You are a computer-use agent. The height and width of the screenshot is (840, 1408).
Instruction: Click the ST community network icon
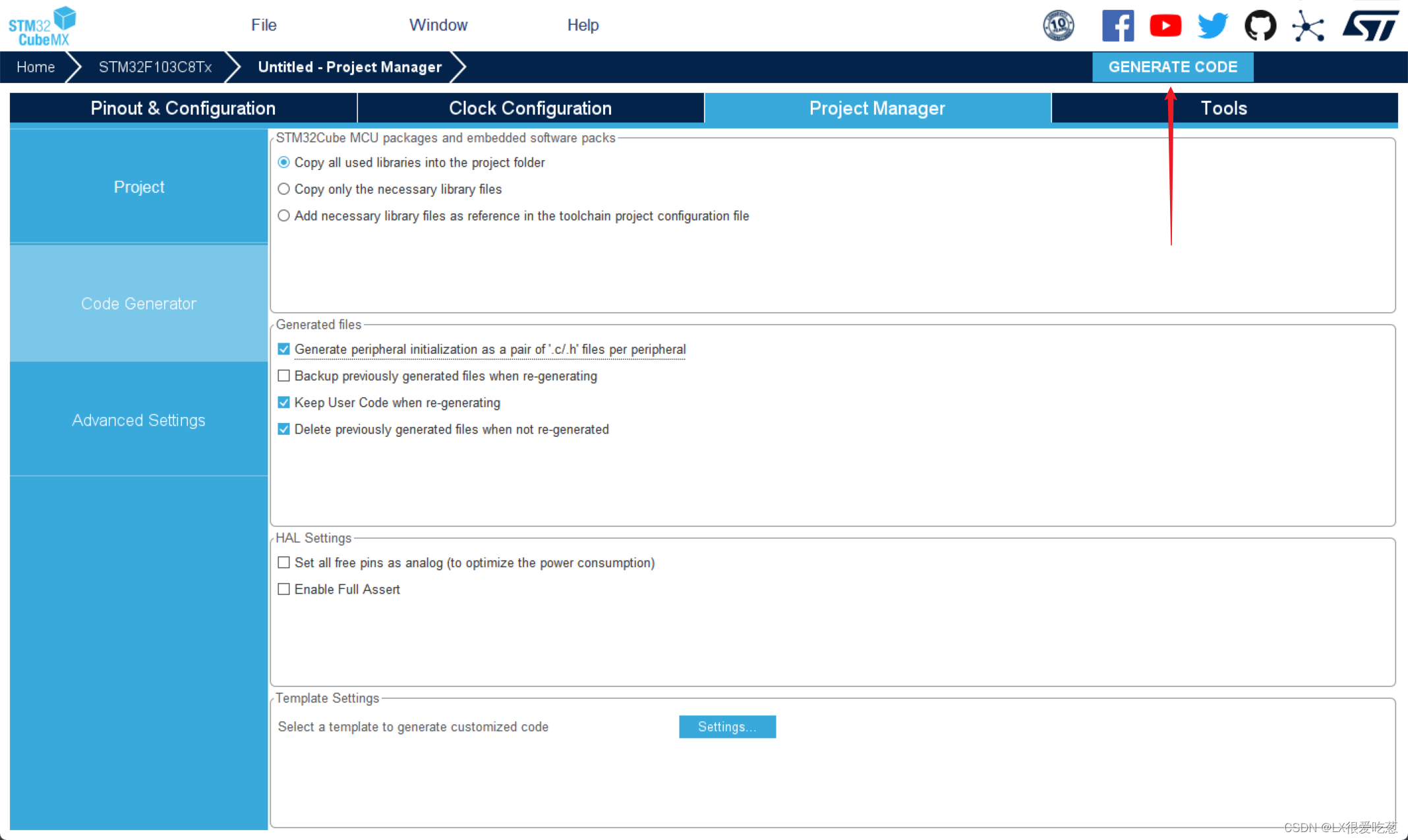click(1308, 26)
